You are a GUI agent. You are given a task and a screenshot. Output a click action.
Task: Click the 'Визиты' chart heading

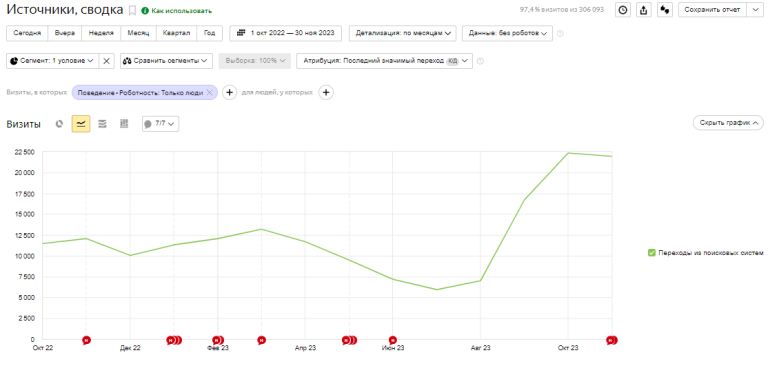pyautogui.click(x=24, y=124)
